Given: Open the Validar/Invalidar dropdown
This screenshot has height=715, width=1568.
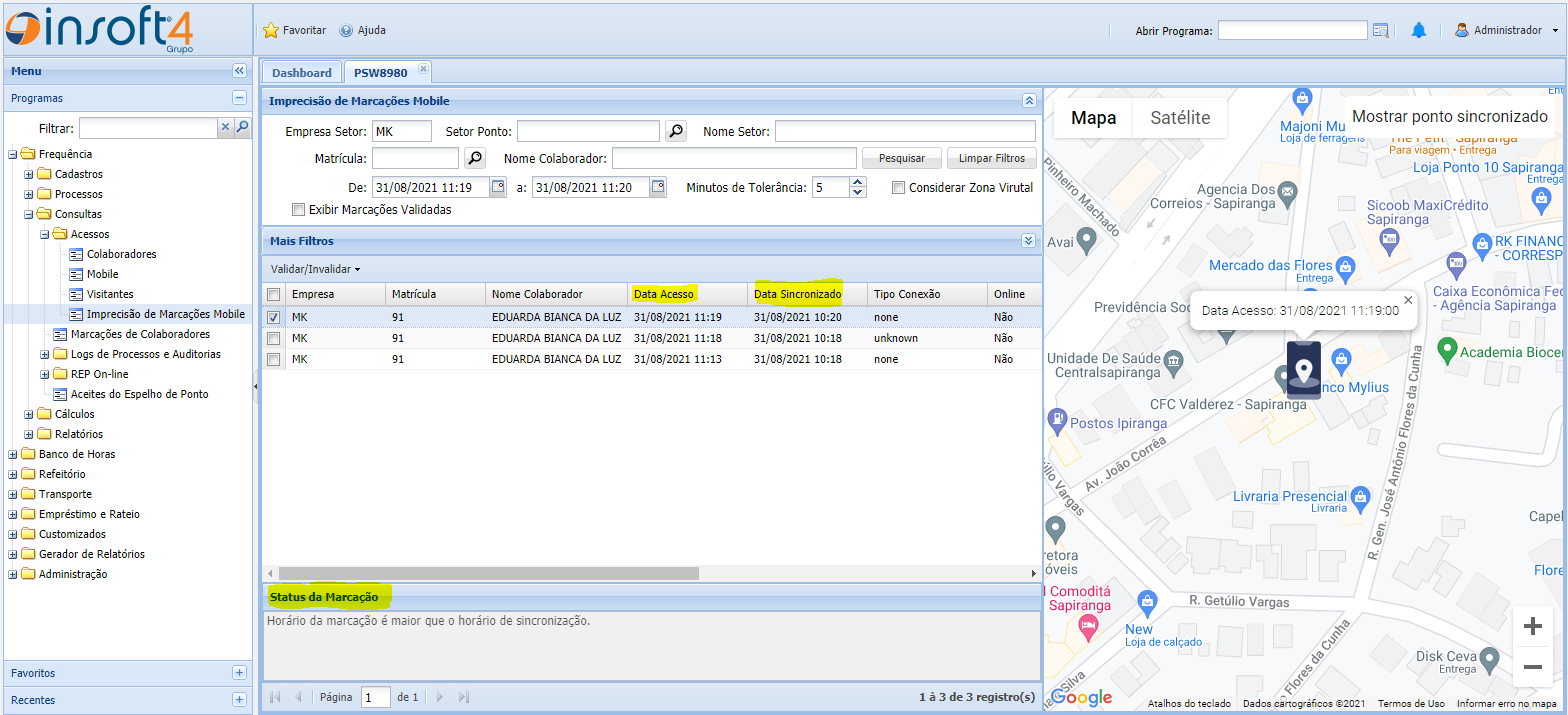Looking at the screenshot, I should point(315,269).
